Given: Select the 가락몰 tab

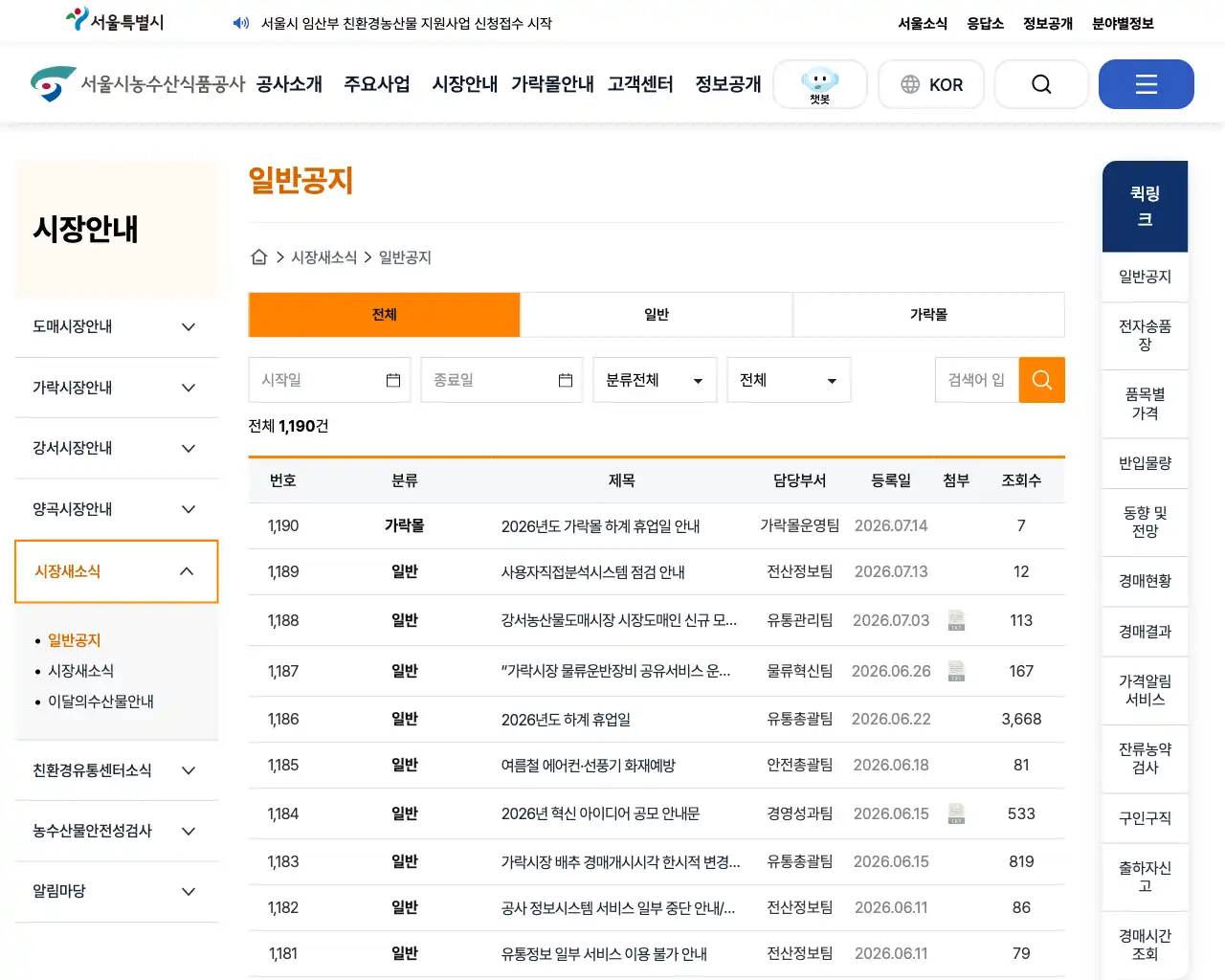Looking at the screenshot, I should pyautogui.click(x=928, y=315).
